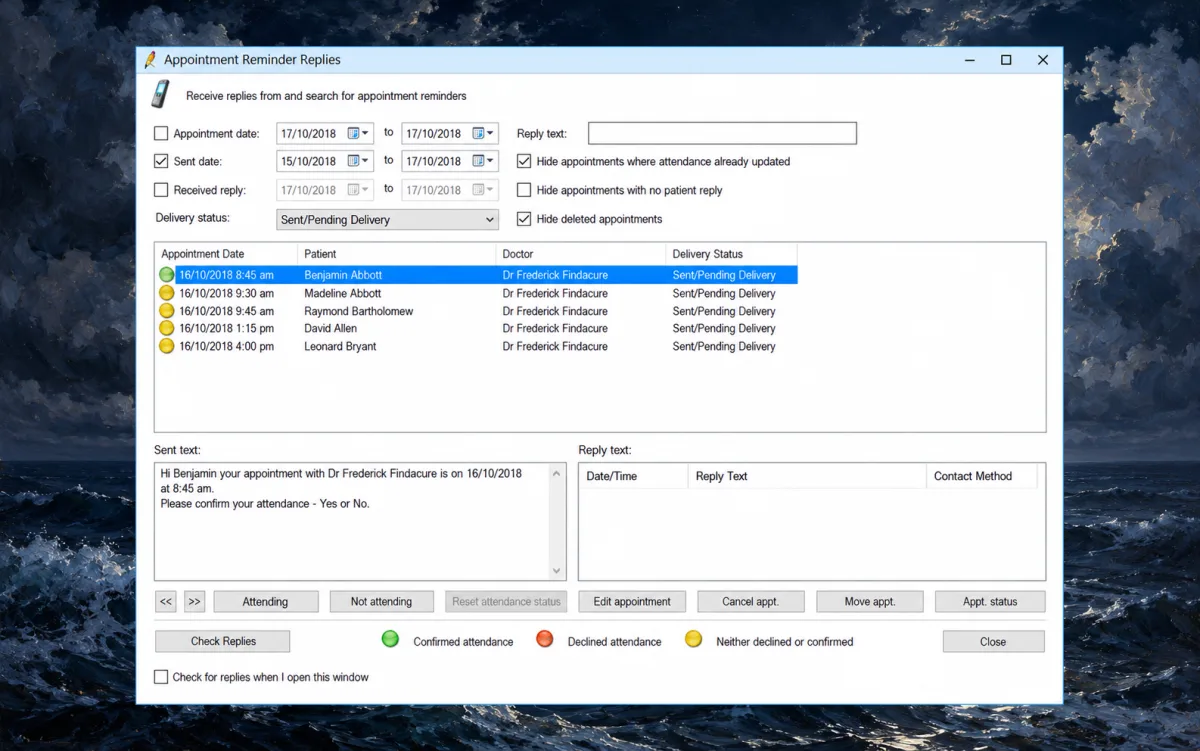Expand the Sent date start dropdown arrow
Screen dimensions: 1200x751
click(366, 161)
